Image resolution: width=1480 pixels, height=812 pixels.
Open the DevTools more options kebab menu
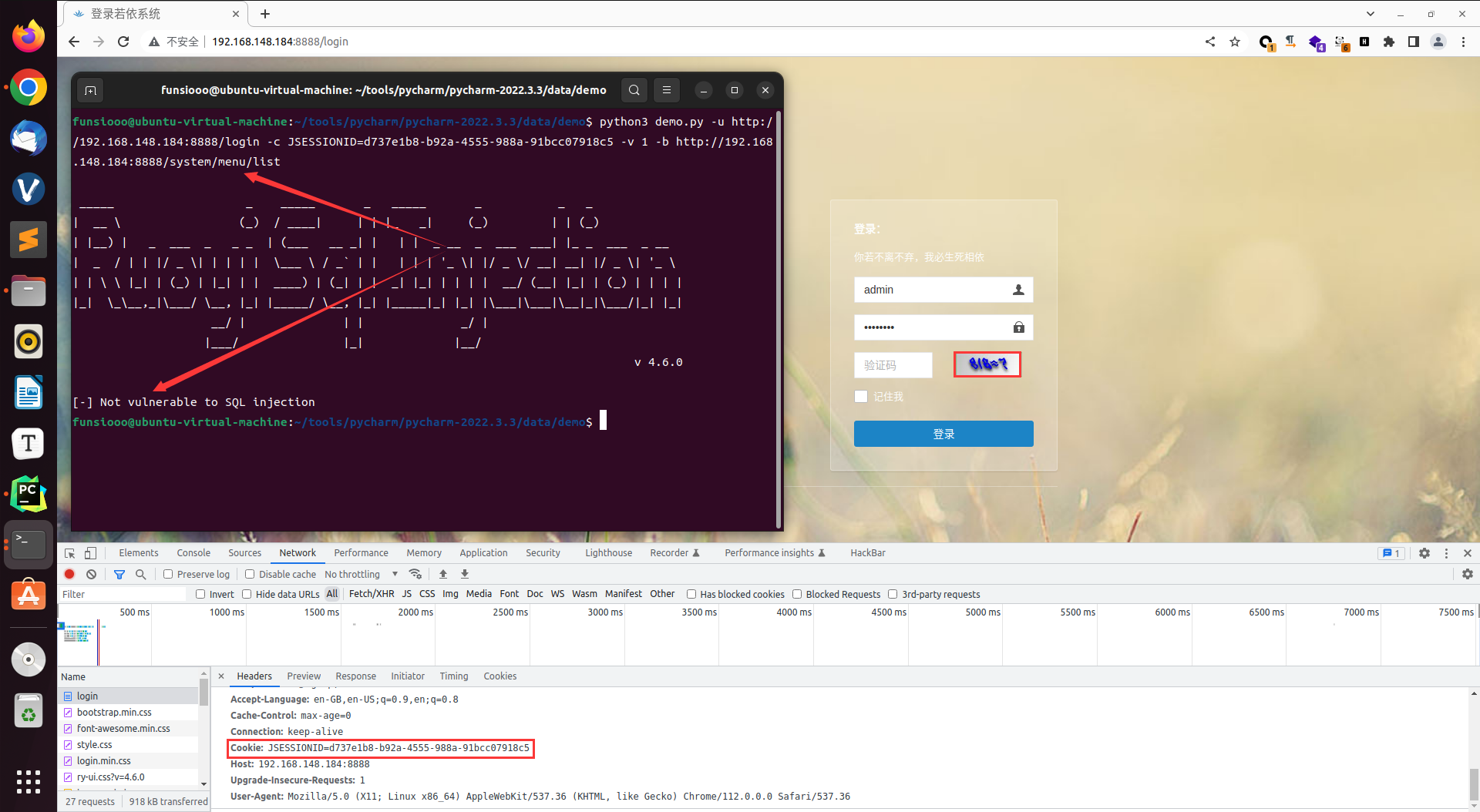[x=1446, y=553]
